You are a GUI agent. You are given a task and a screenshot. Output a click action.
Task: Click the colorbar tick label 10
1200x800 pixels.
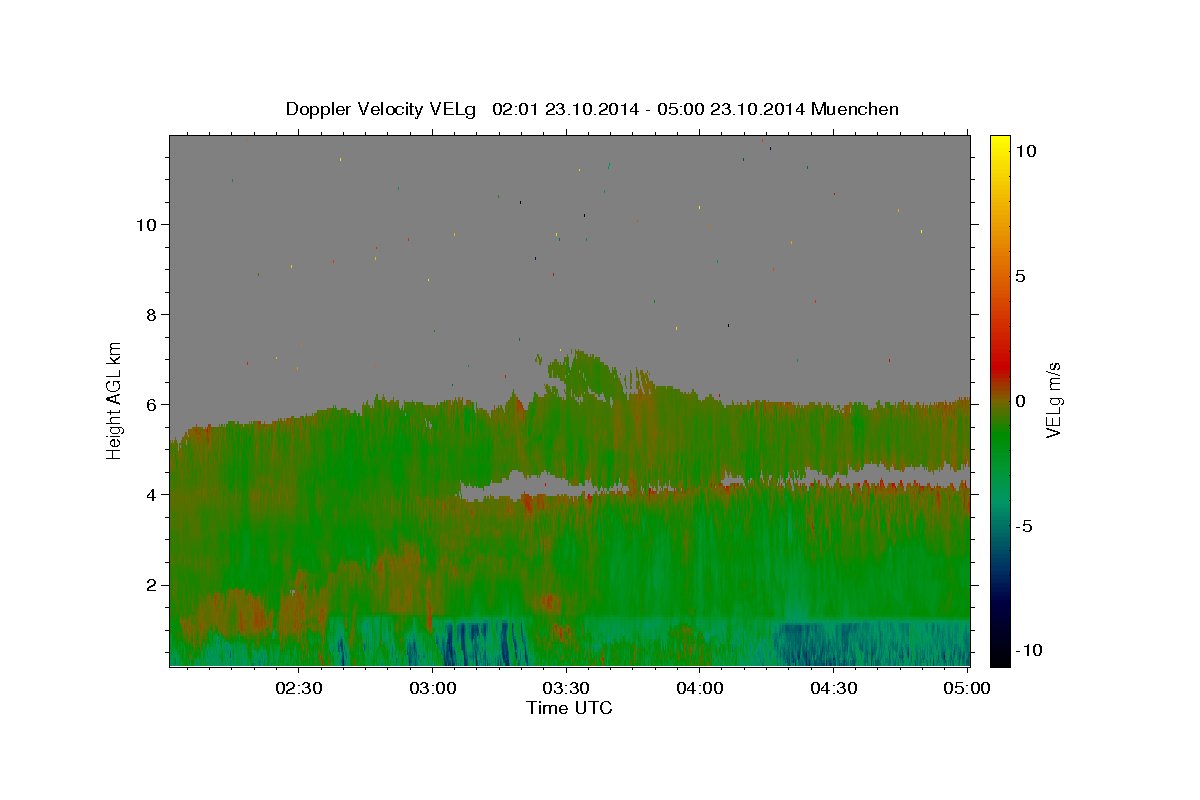tap(1025, 151)
